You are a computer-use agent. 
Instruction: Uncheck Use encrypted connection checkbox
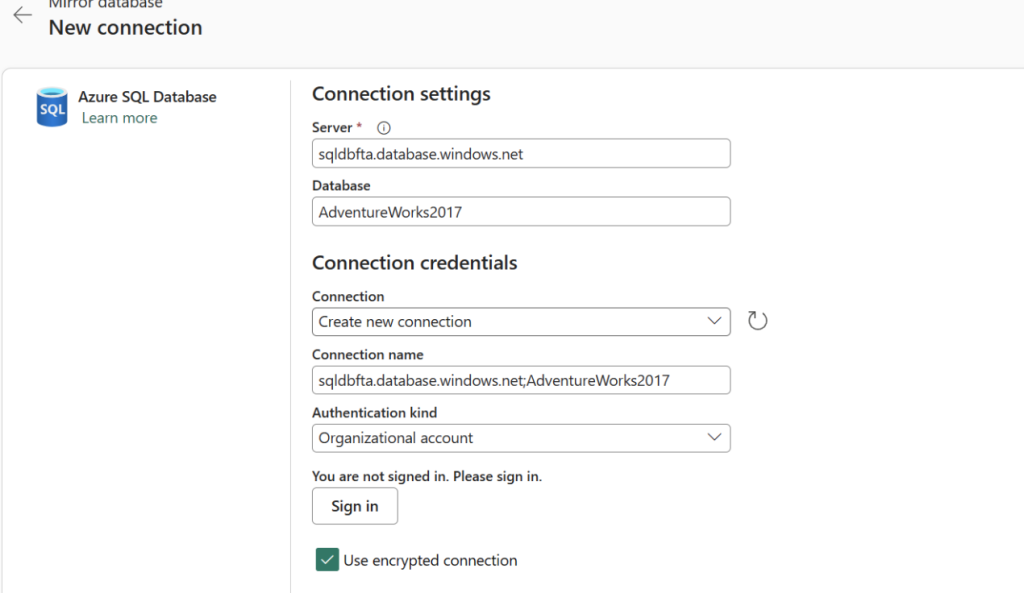327,560
